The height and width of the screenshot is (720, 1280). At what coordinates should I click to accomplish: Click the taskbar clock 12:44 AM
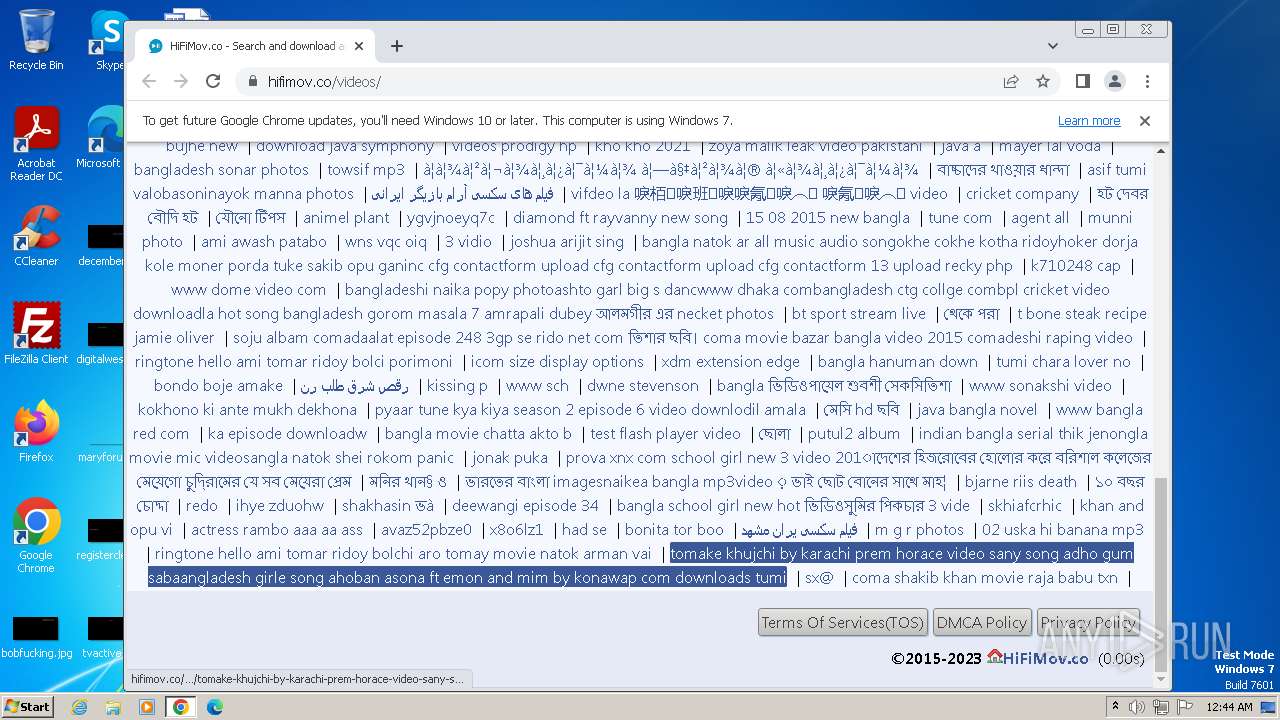coord(1230,707)
